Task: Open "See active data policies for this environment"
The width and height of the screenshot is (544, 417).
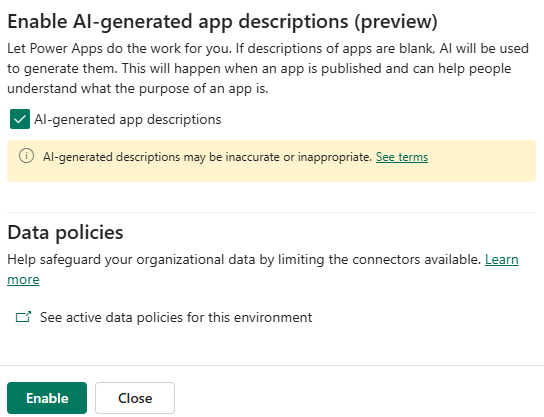Action: pyautogui.click(x=176, y=317)
